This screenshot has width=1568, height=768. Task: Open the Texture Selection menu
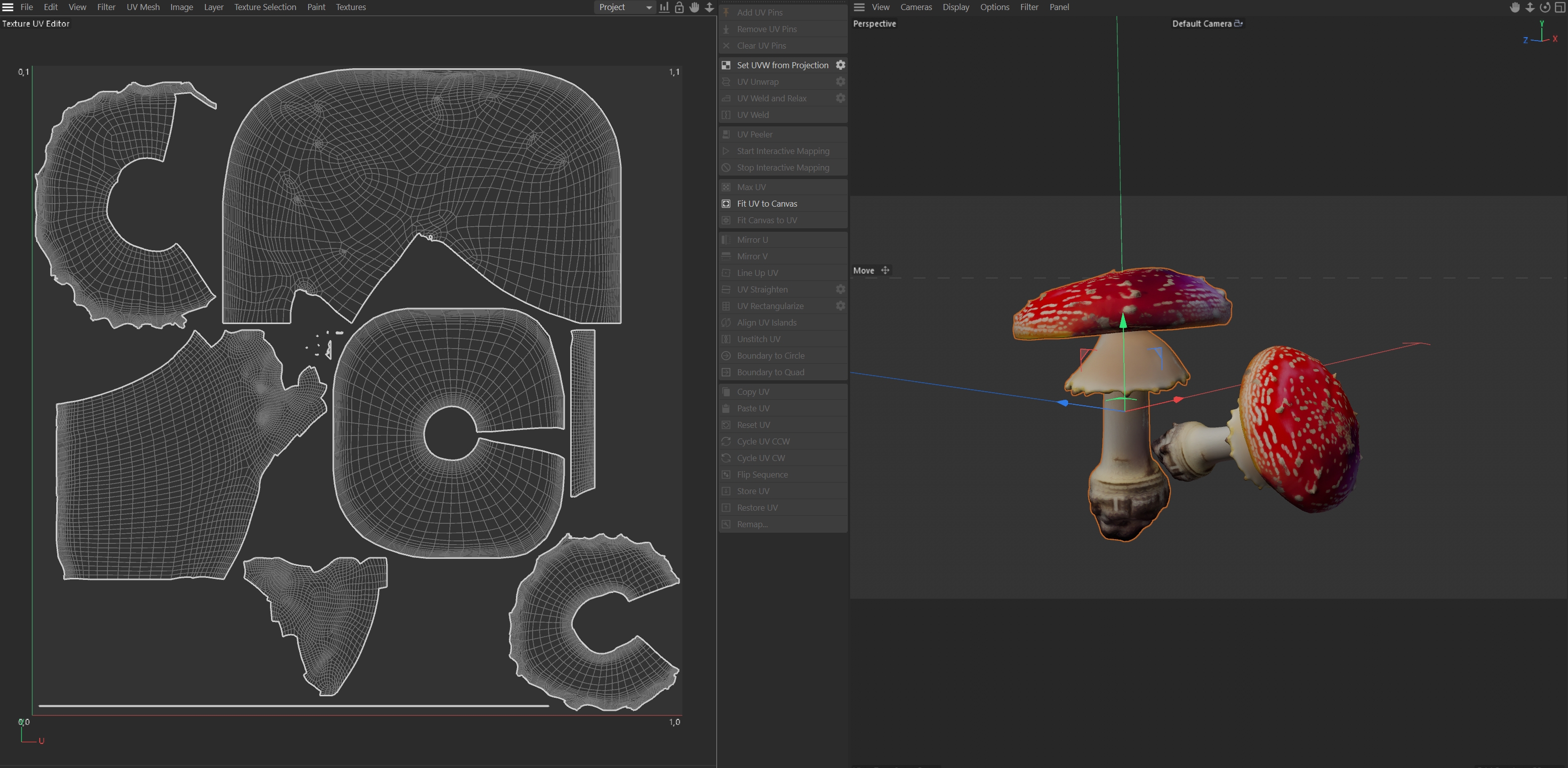265,8
